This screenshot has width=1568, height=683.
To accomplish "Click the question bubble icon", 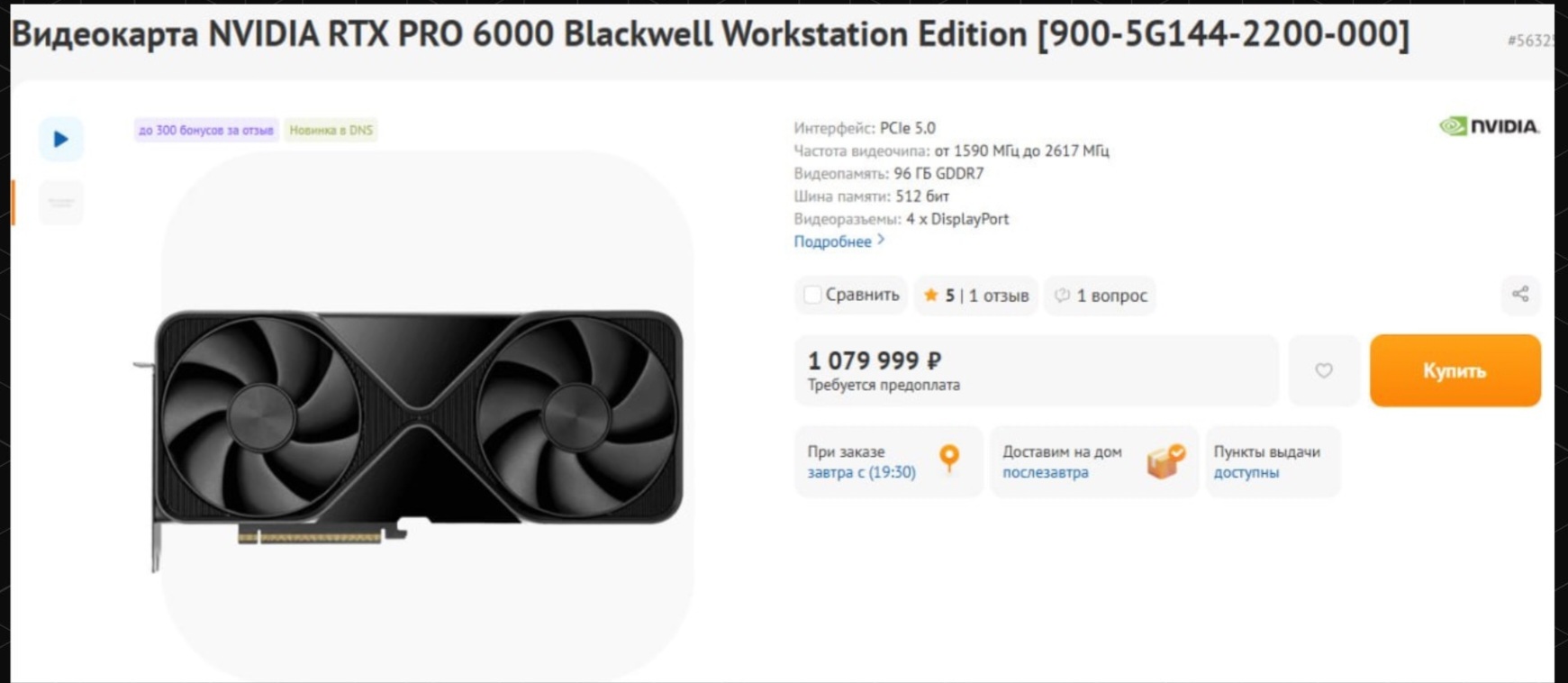I will pos(1063,296).
